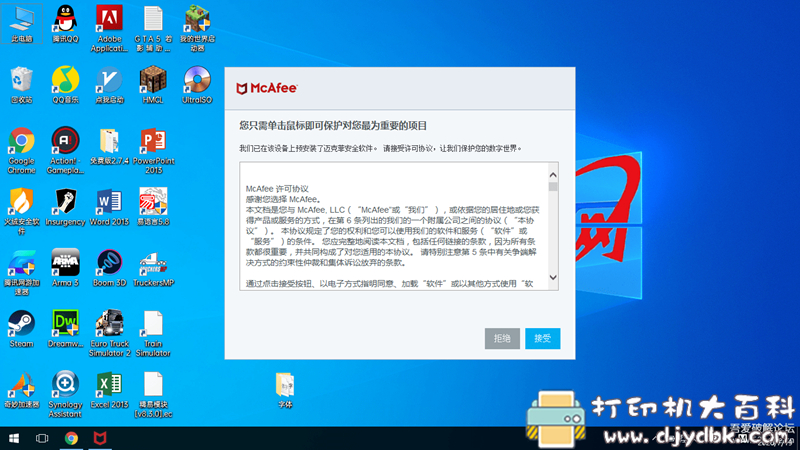Click the license scrollbar up arrow
The image size is (800, 450).
pos(553,175)
